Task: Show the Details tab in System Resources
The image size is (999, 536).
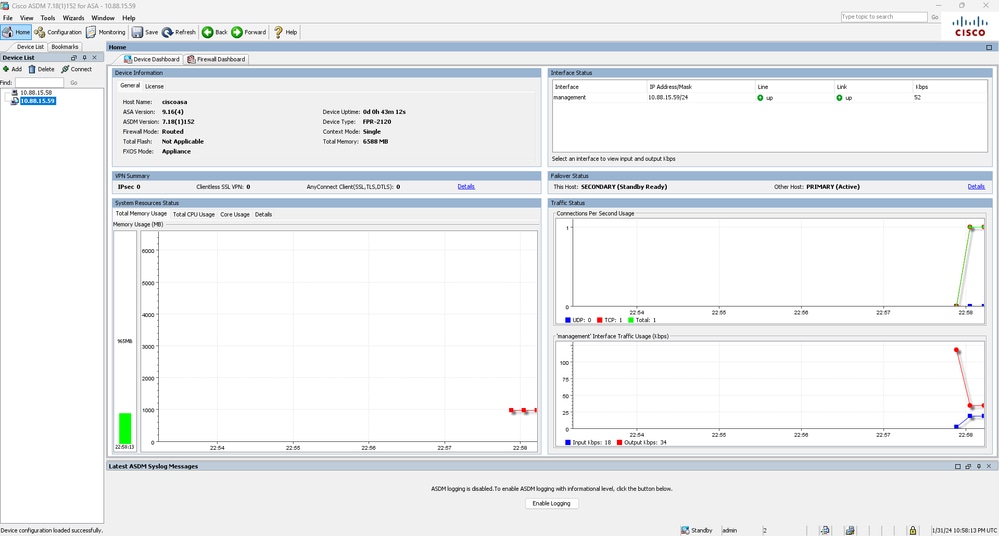Action: click(263, 214)
